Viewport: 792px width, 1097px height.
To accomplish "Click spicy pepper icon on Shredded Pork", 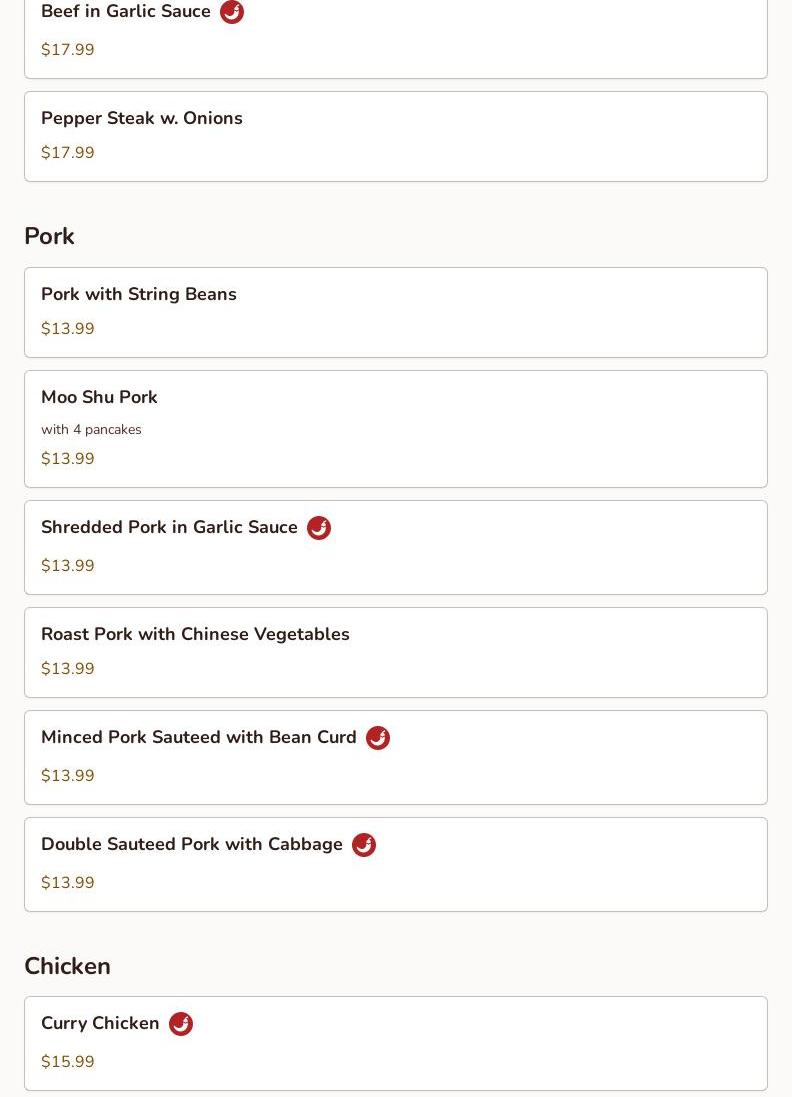I will point(319,528).
